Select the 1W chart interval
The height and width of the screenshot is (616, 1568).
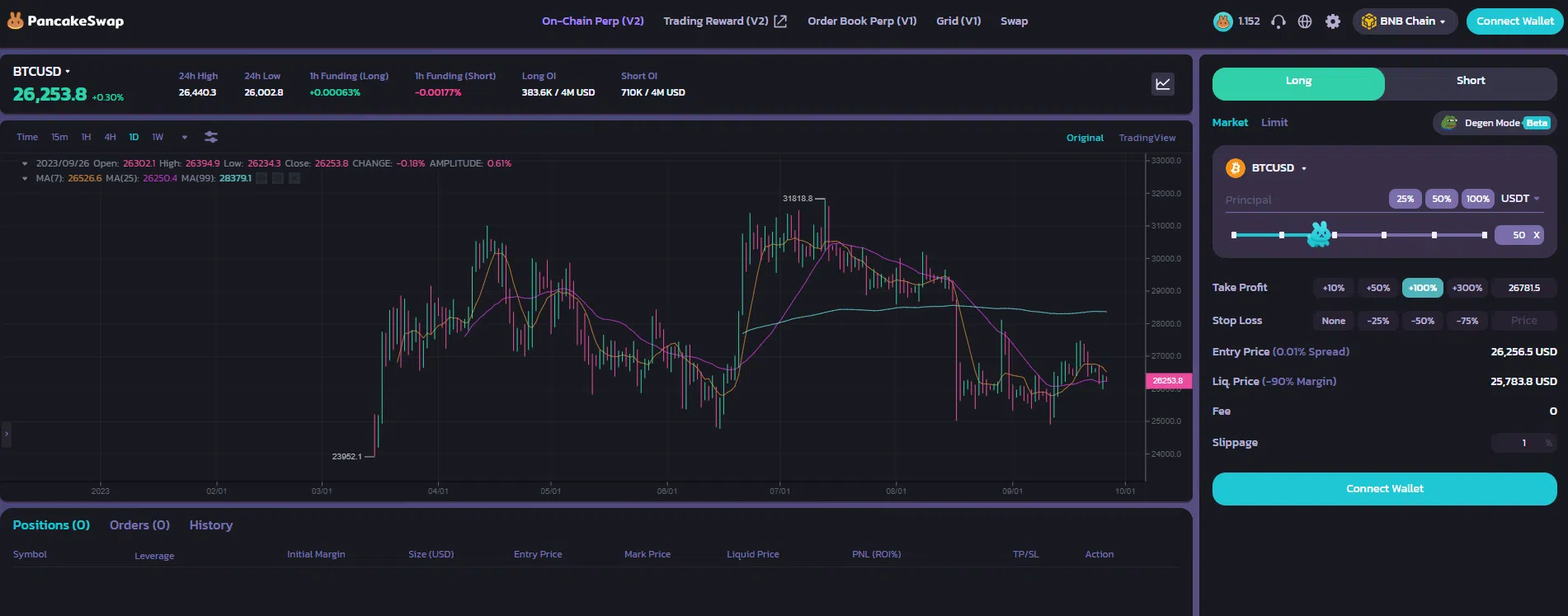pos(158,138)
